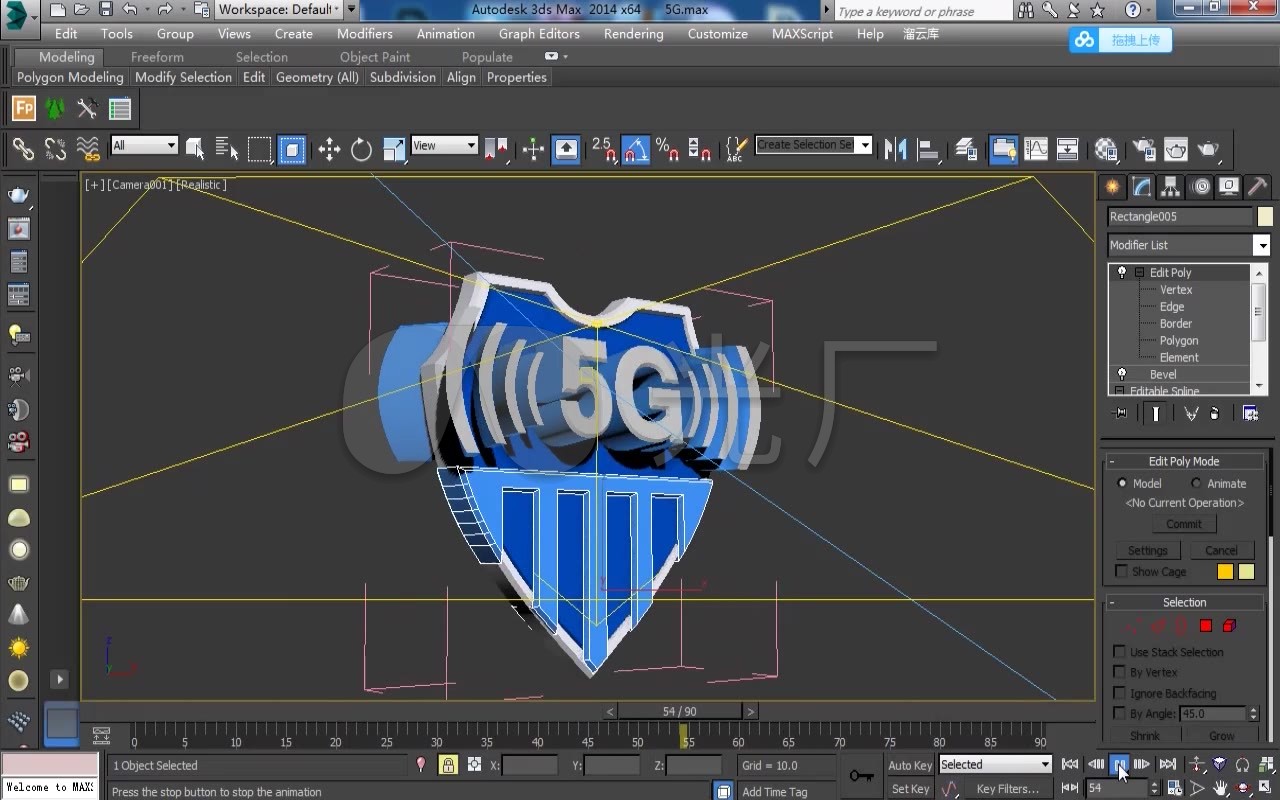The width and height of the screenshot is (1280, 800).
Task: Click the Commit button in Edit Poly Mode
Action: point(1183,523)
